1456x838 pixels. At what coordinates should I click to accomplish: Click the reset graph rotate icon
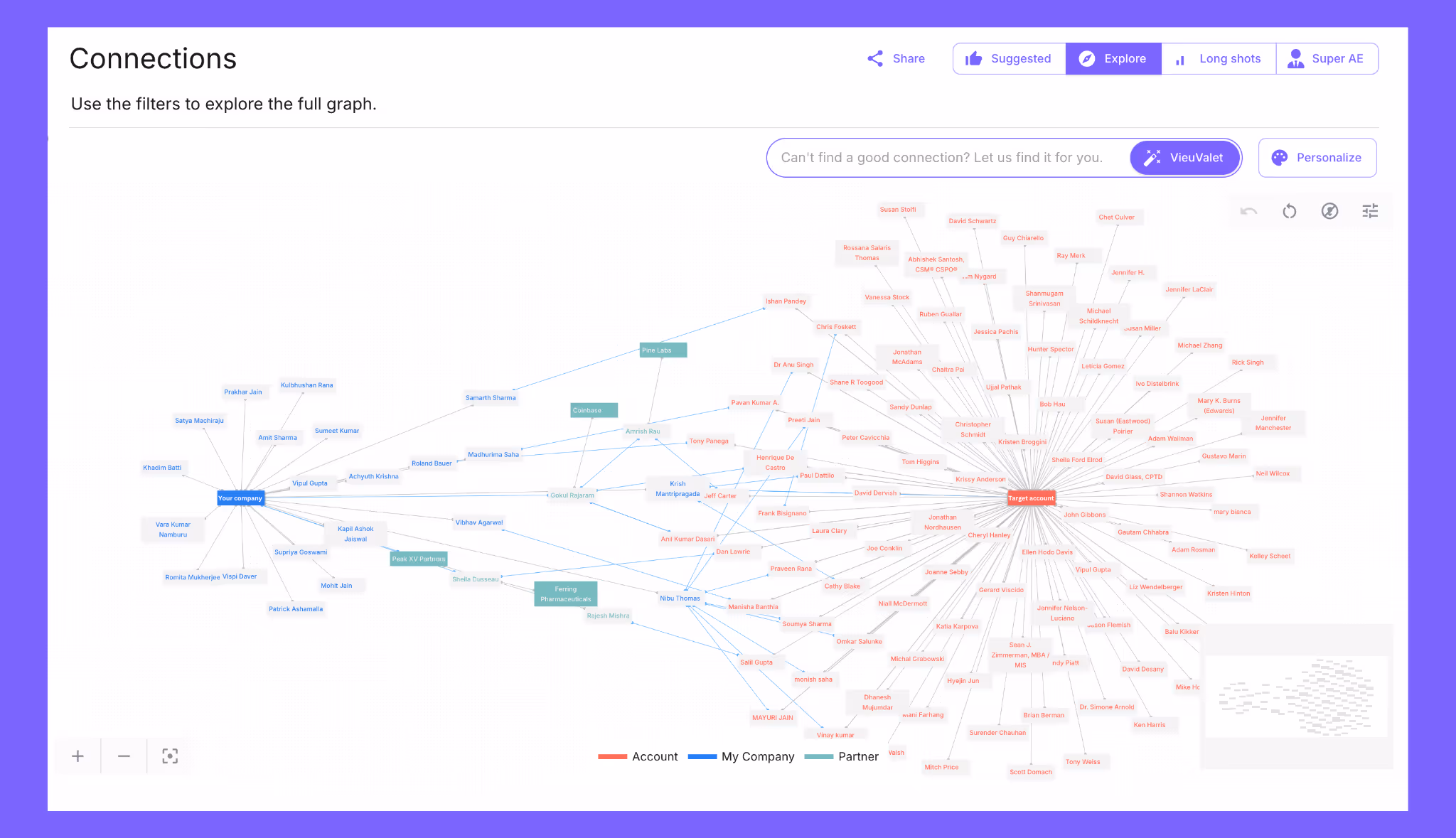[1289, 211]
